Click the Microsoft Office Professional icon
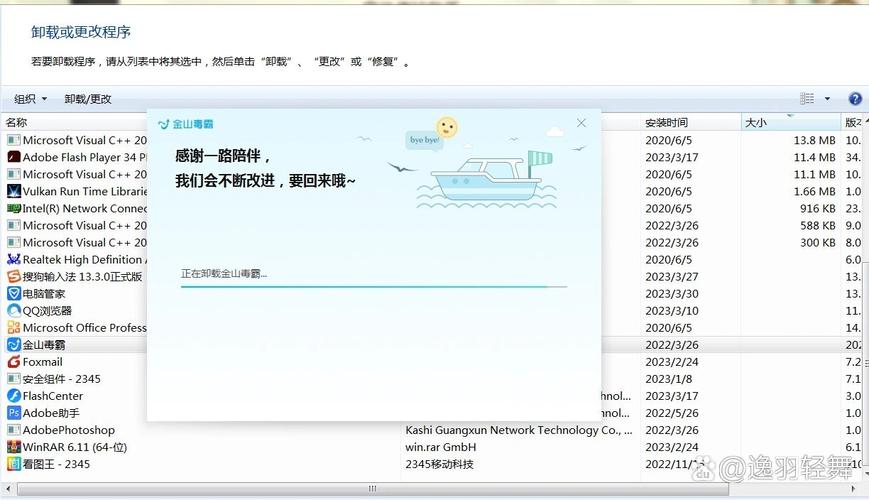Viewport: 869px width, 500px height. pyautogui.click(x=14, y=328)
